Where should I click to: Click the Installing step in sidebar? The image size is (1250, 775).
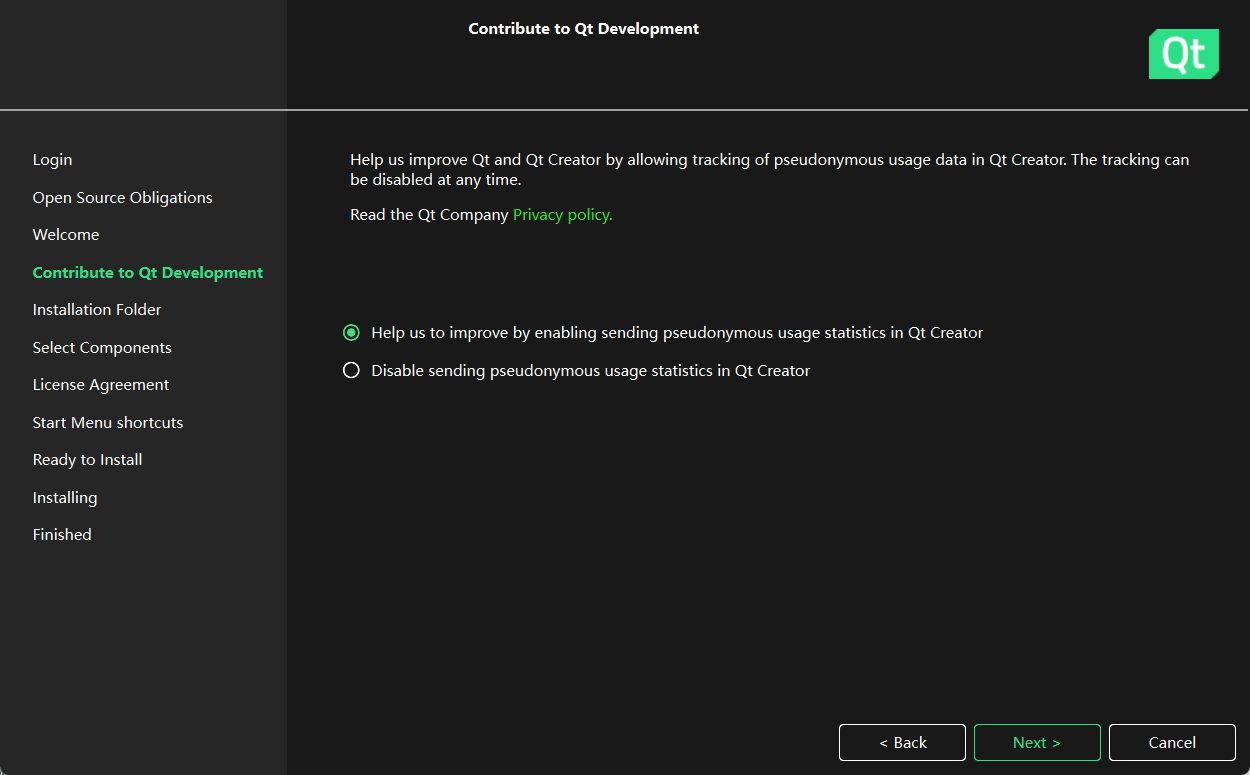coord(65,498)
